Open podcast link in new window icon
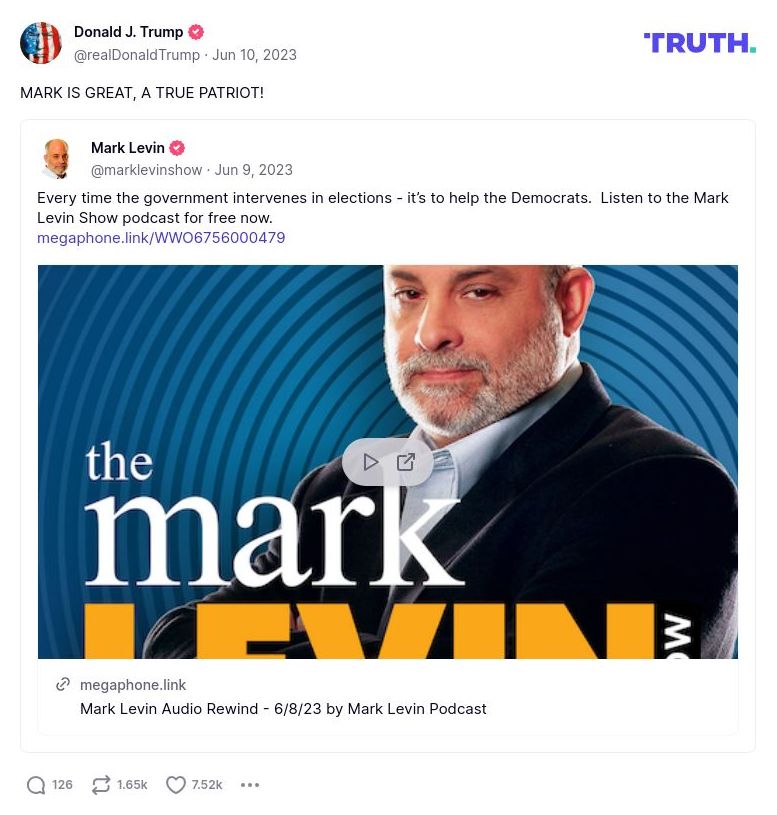This screenshot has height=815, width=777. click(x=406, y=462)
